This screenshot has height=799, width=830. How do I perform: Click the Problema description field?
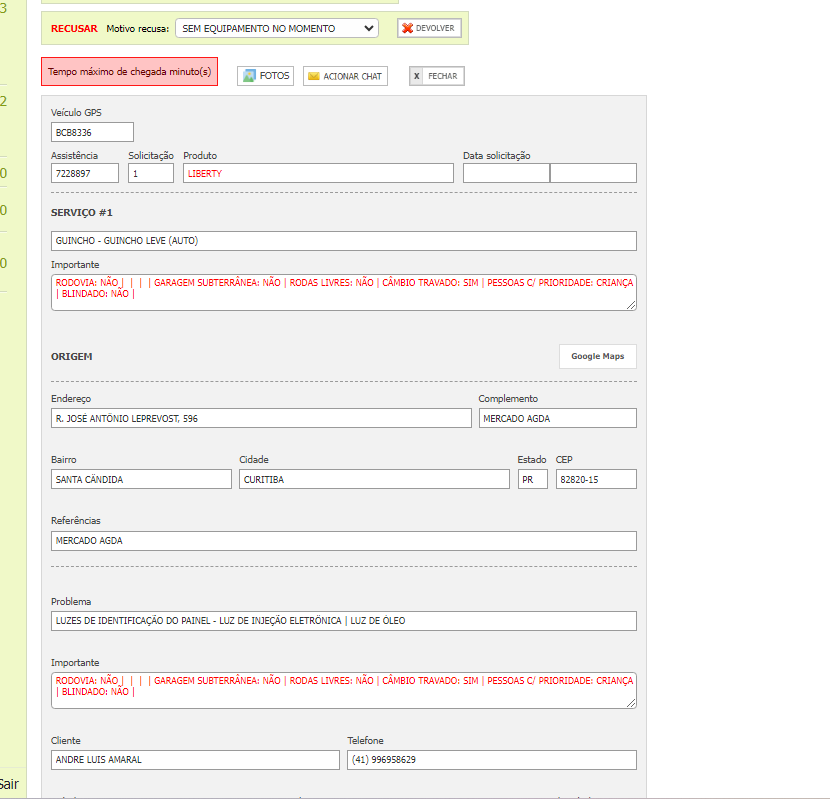point(343,621)
